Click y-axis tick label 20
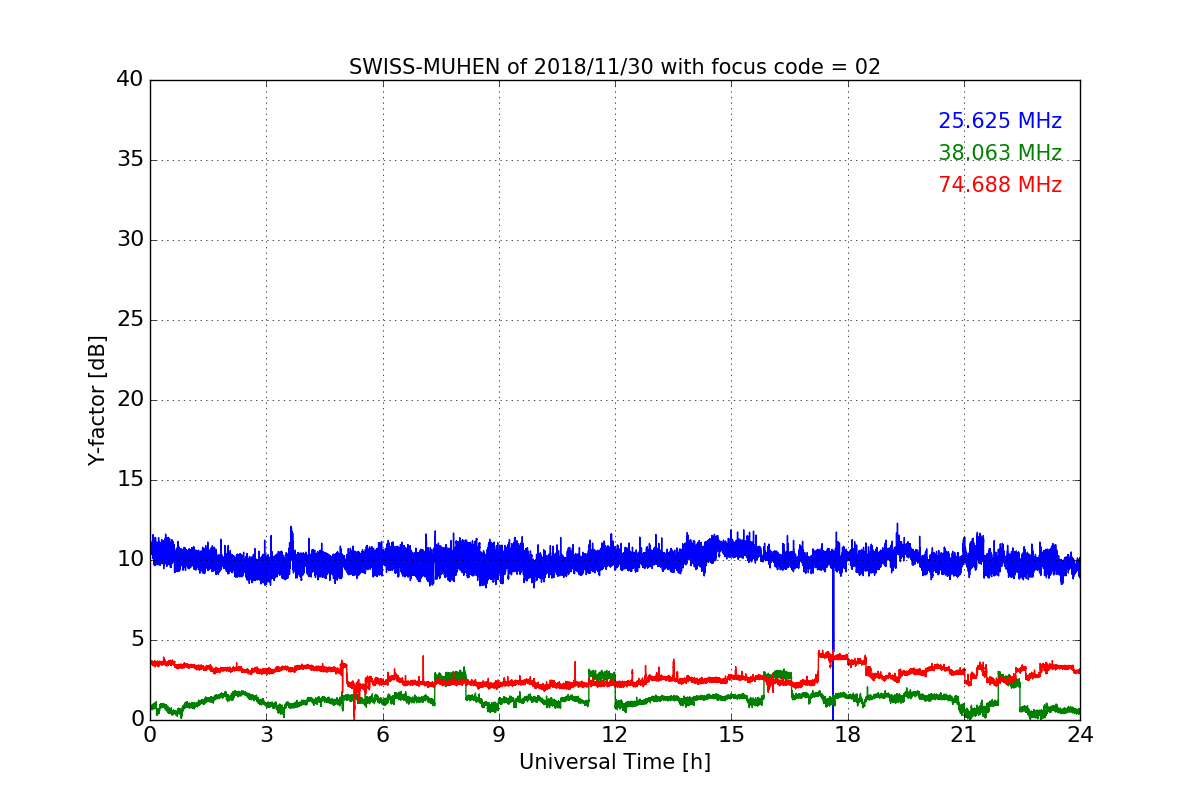The height and width of the screenshot is (800, 1200). click(x=130, y=399)
